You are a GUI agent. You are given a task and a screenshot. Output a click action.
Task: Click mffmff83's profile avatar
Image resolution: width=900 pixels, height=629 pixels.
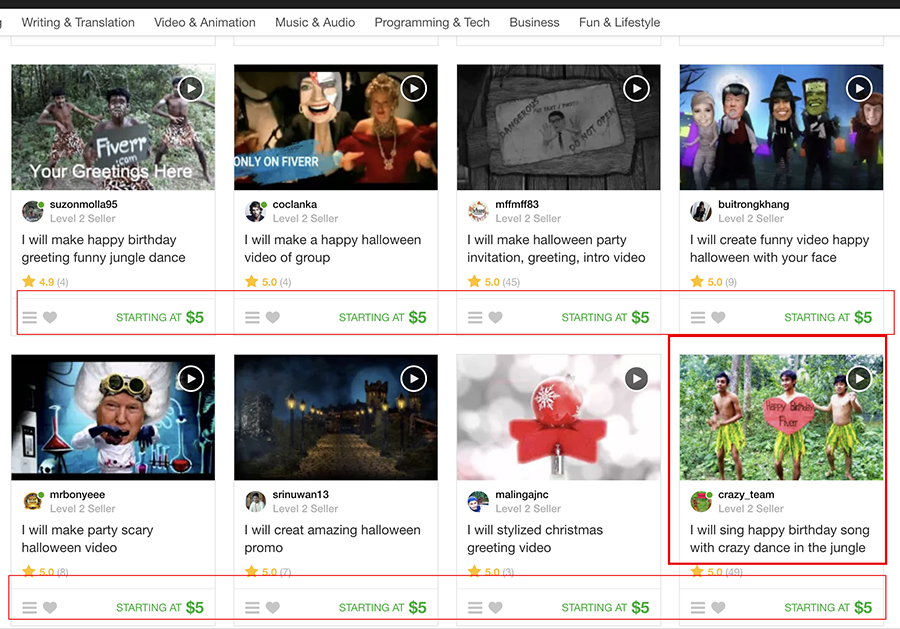click(478, 211)
